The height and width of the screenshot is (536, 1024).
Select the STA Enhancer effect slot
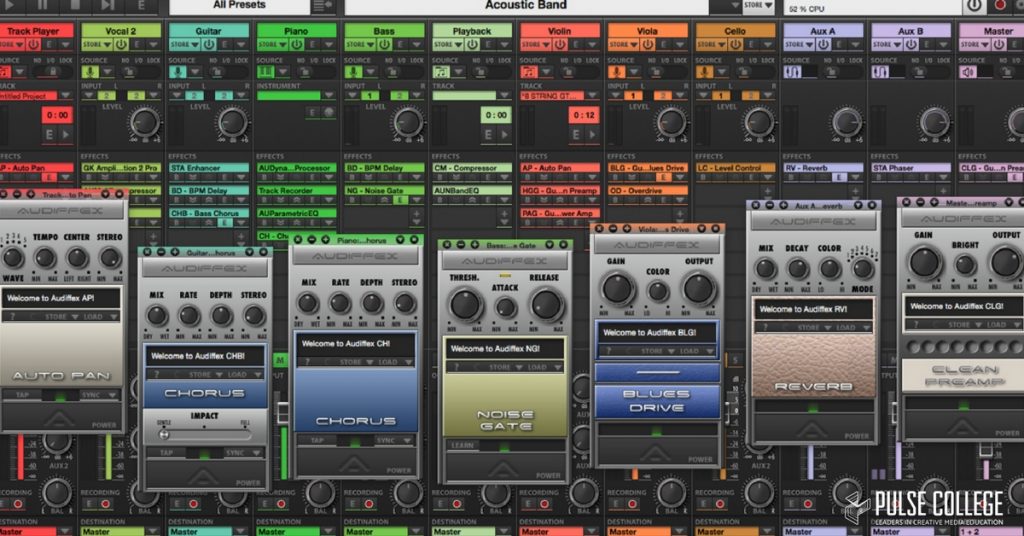pyautogui.click(x=209, y=168)
